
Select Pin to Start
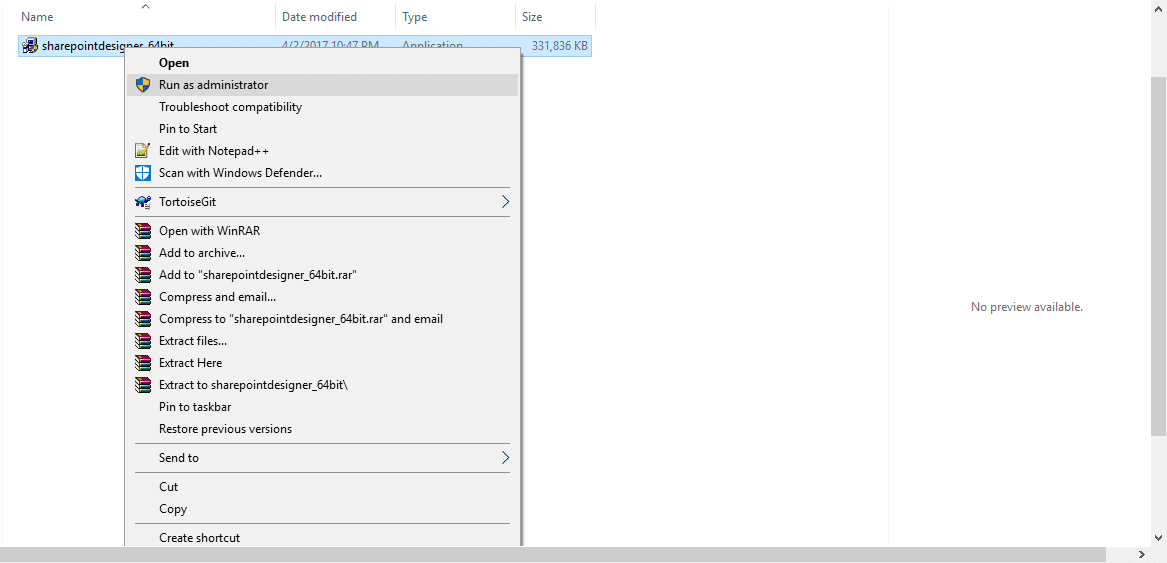(x=322, y=129)
